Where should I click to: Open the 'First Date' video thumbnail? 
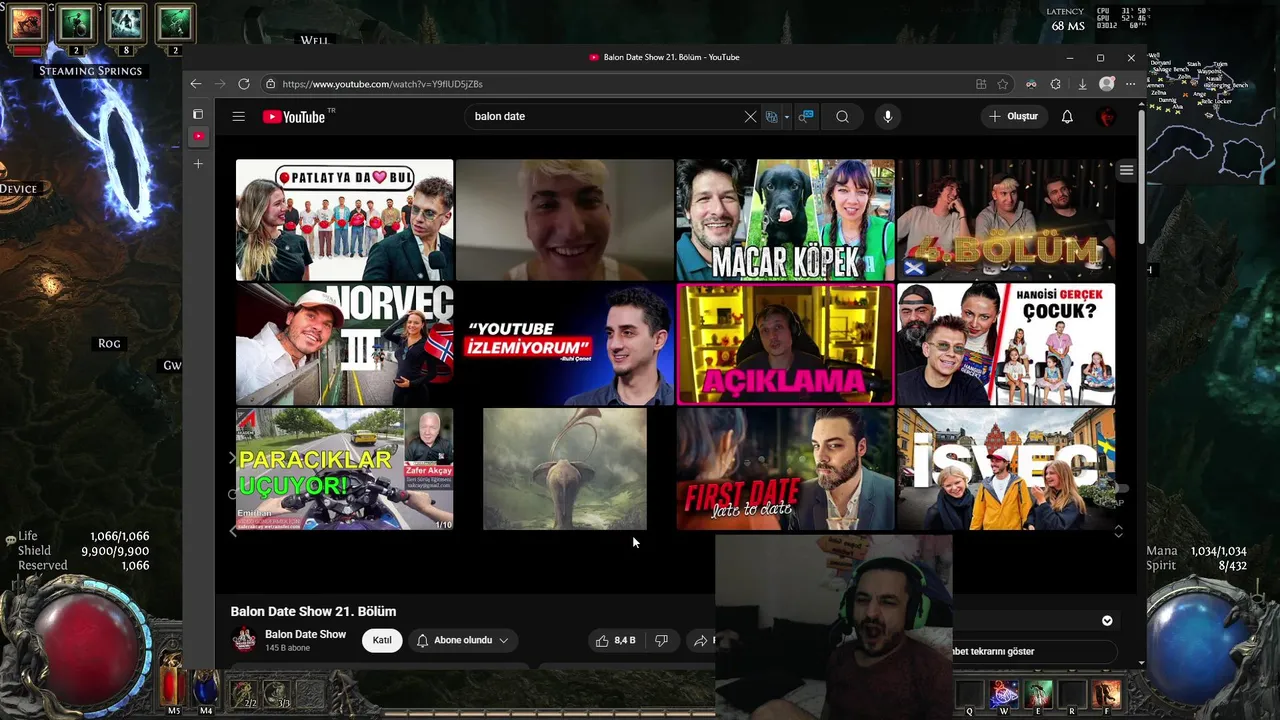click(785, 468)
